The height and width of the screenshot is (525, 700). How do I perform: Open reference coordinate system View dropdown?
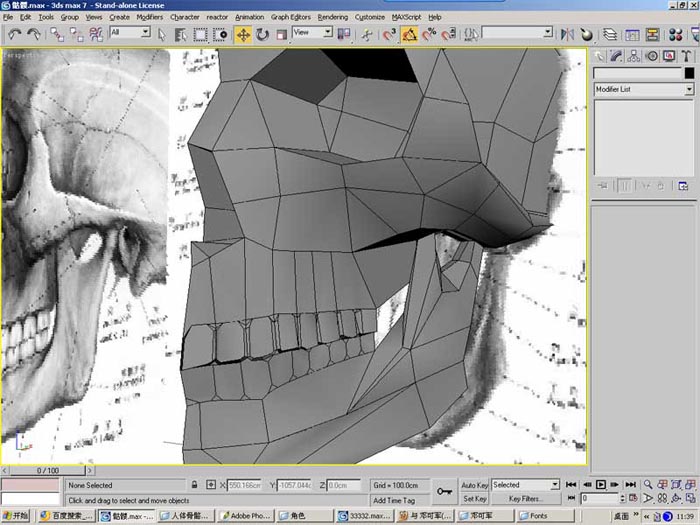tap(312, 32)
